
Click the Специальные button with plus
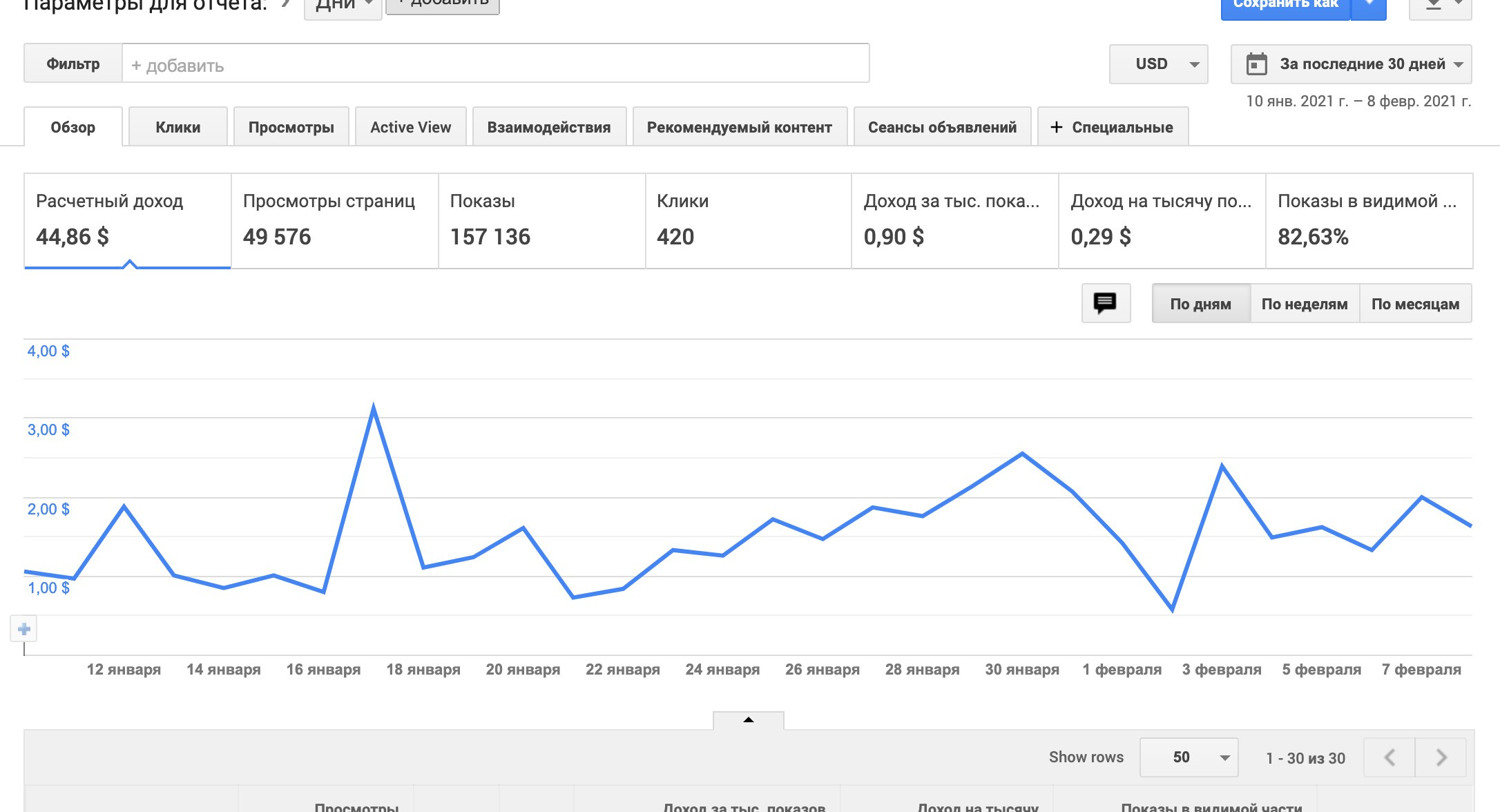coord(1112,127)
